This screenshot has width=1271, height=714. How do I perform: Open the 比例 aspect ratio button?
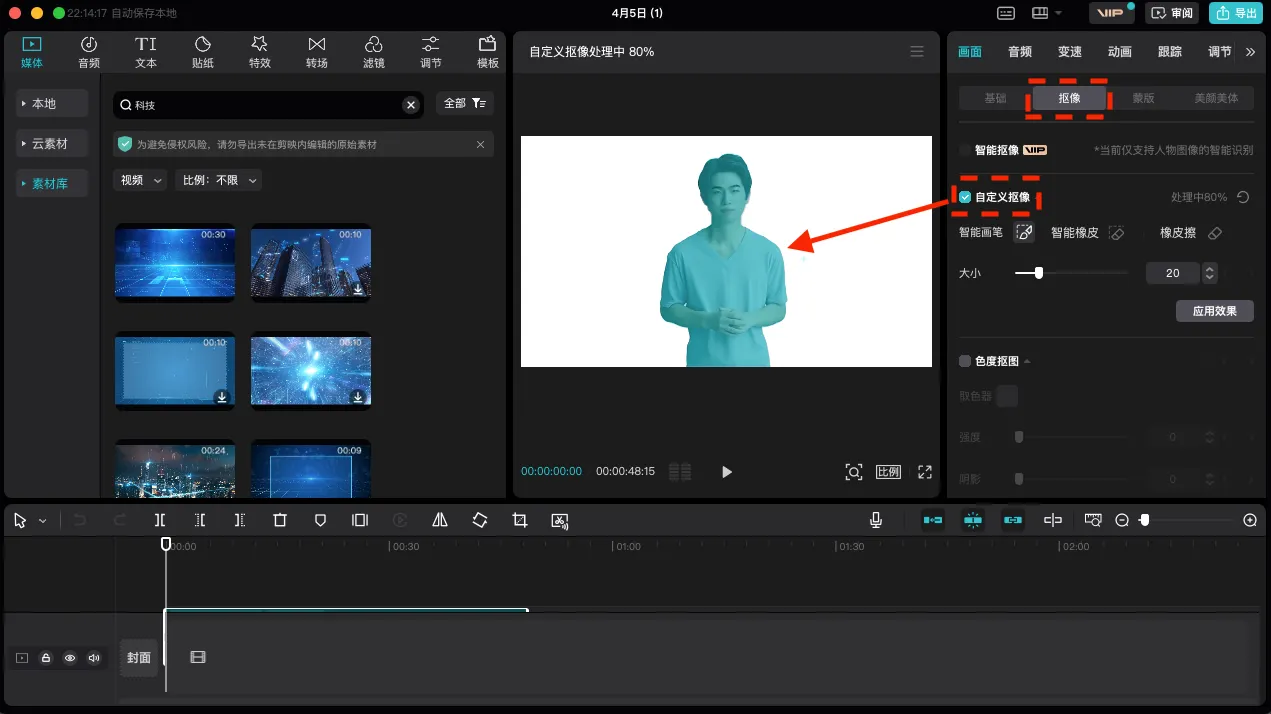(x=889, y=472)
